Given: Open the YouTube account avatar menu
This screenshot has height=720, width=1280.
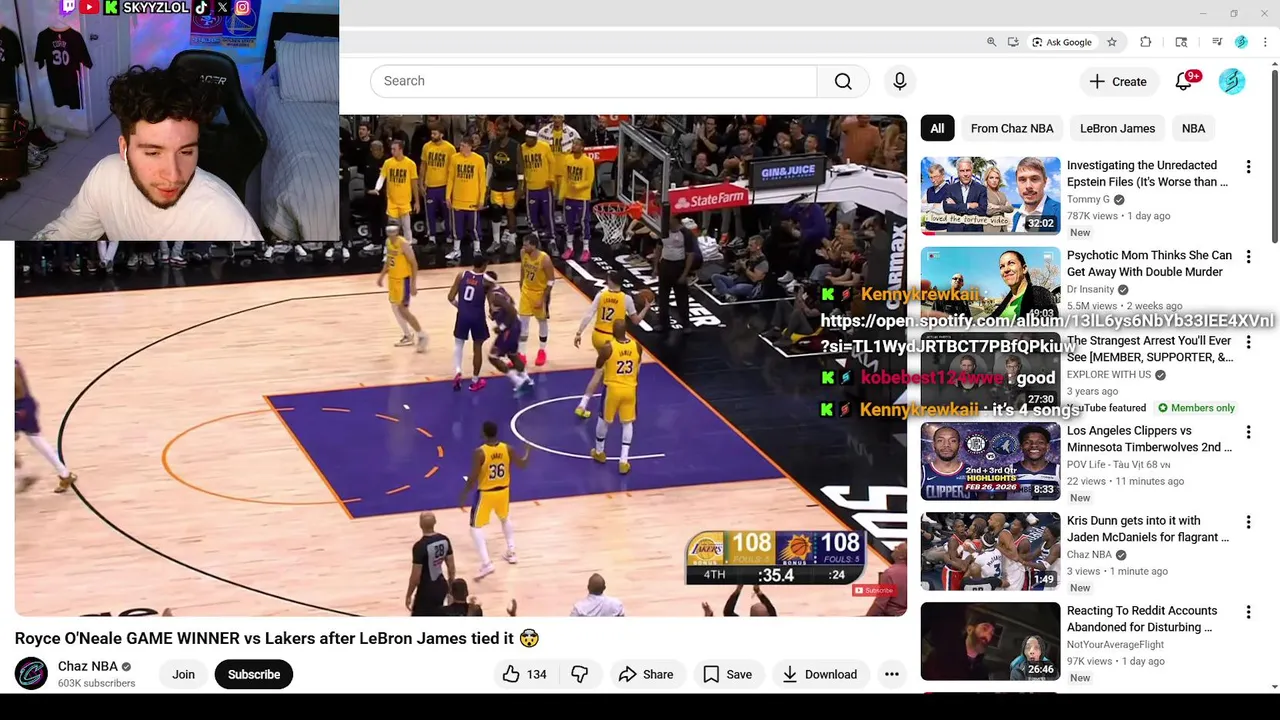Looking at the screenshot, I should pyautogui.click(x=1232, y=81).
